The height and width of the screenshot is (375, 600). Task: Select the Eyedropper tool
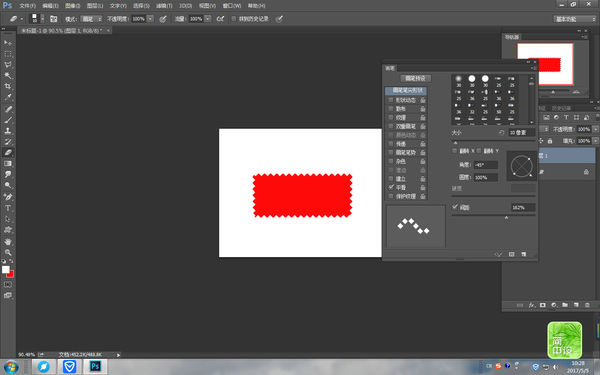[8, 98]
